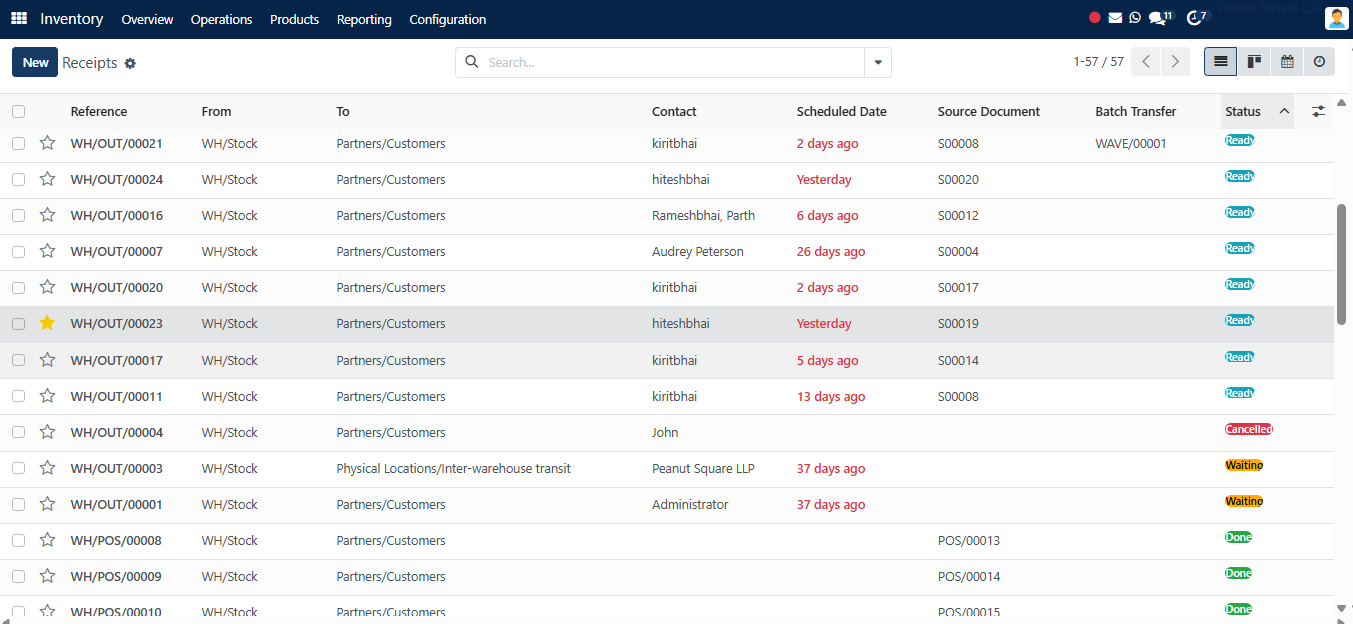Star transfer WH/OUT/00021
Image resolution: width=1353 pixels, height=624 pixels.
47,143
